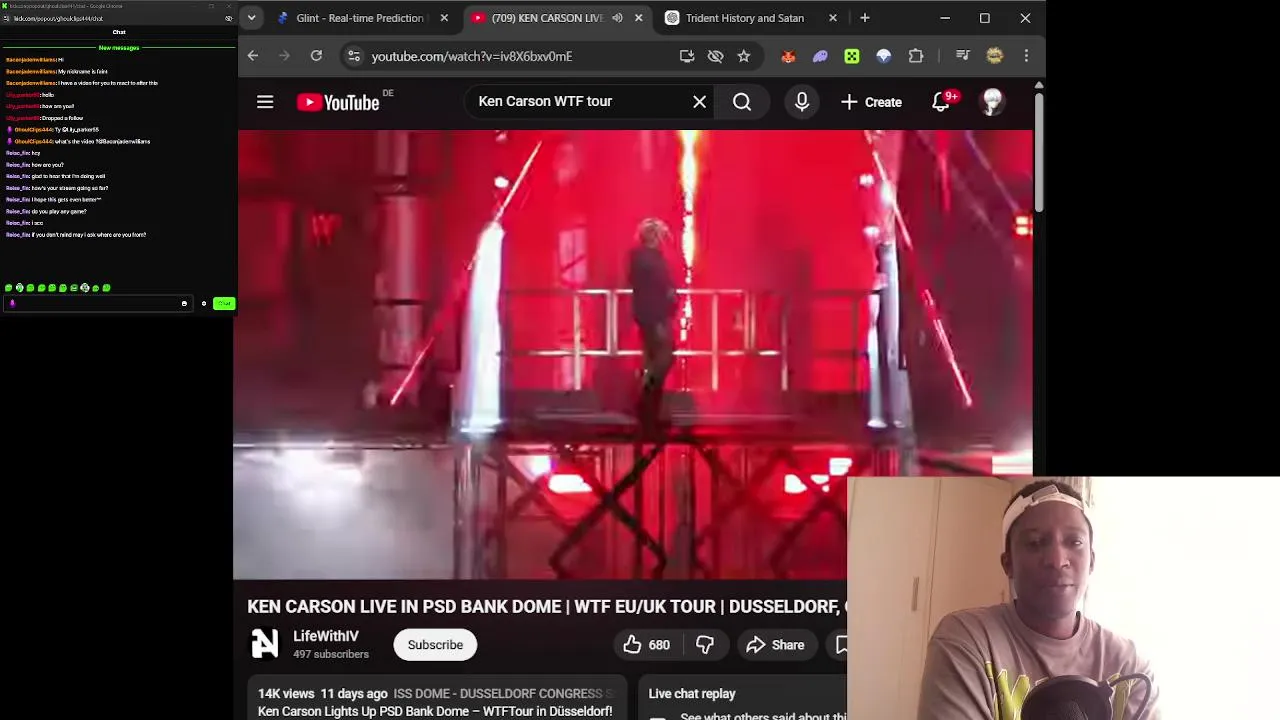Open MetaMask fox extension
Image resolution: width=1280 pixels, height=720 pixels.
(x=788, y=56)
